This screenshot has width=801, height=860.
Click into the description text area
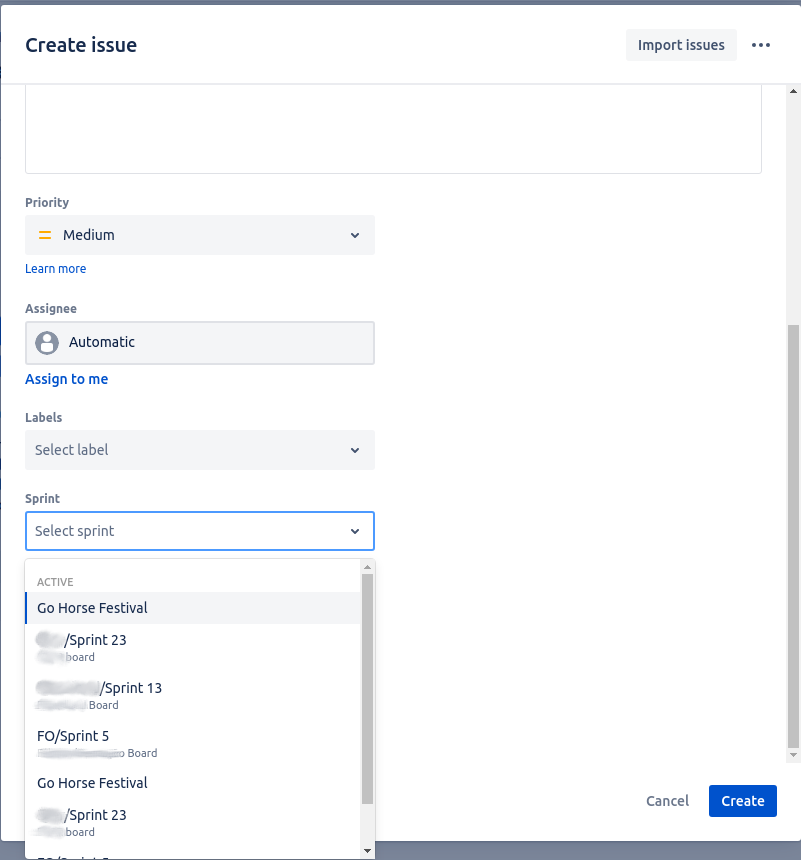[393, 130]
